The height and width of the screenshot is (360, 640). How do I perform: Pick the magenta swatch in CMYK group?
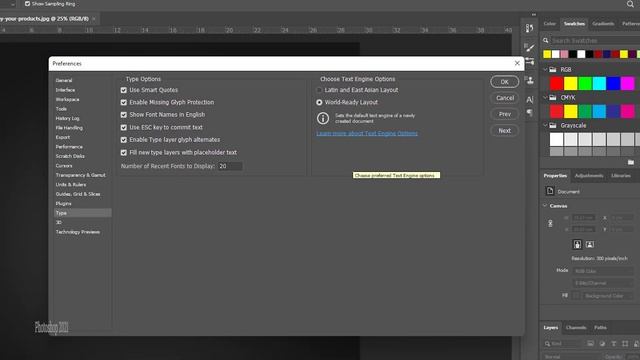628,111
